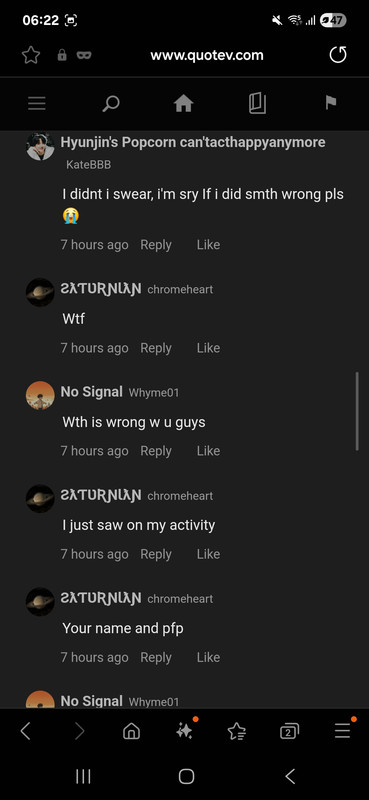Open the Quotev hamburger menu
This screenshot has height=800, width=369.
point(37,103)
